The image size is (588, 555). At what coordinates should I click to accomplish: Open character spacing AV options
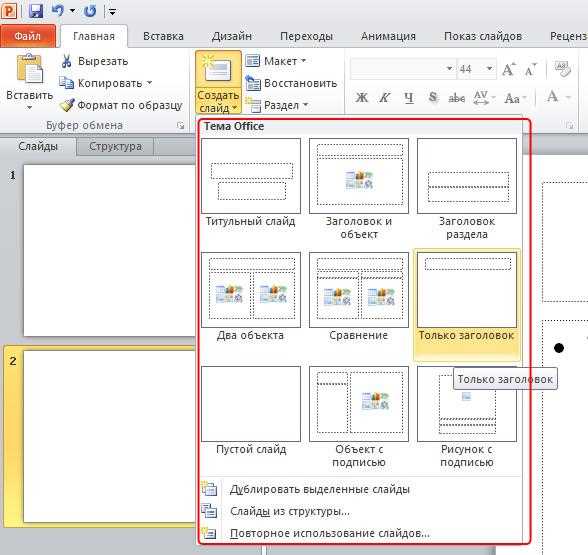[x=484, y=98]
